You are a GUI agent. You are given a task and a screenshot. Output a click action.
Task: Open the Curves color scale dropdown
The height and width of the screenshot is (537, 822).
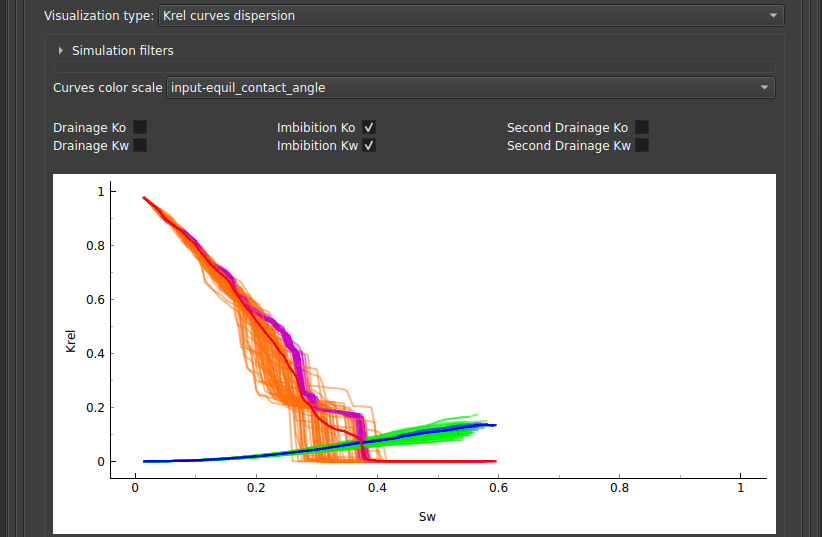pyautogui.click(x=471, y=88)
